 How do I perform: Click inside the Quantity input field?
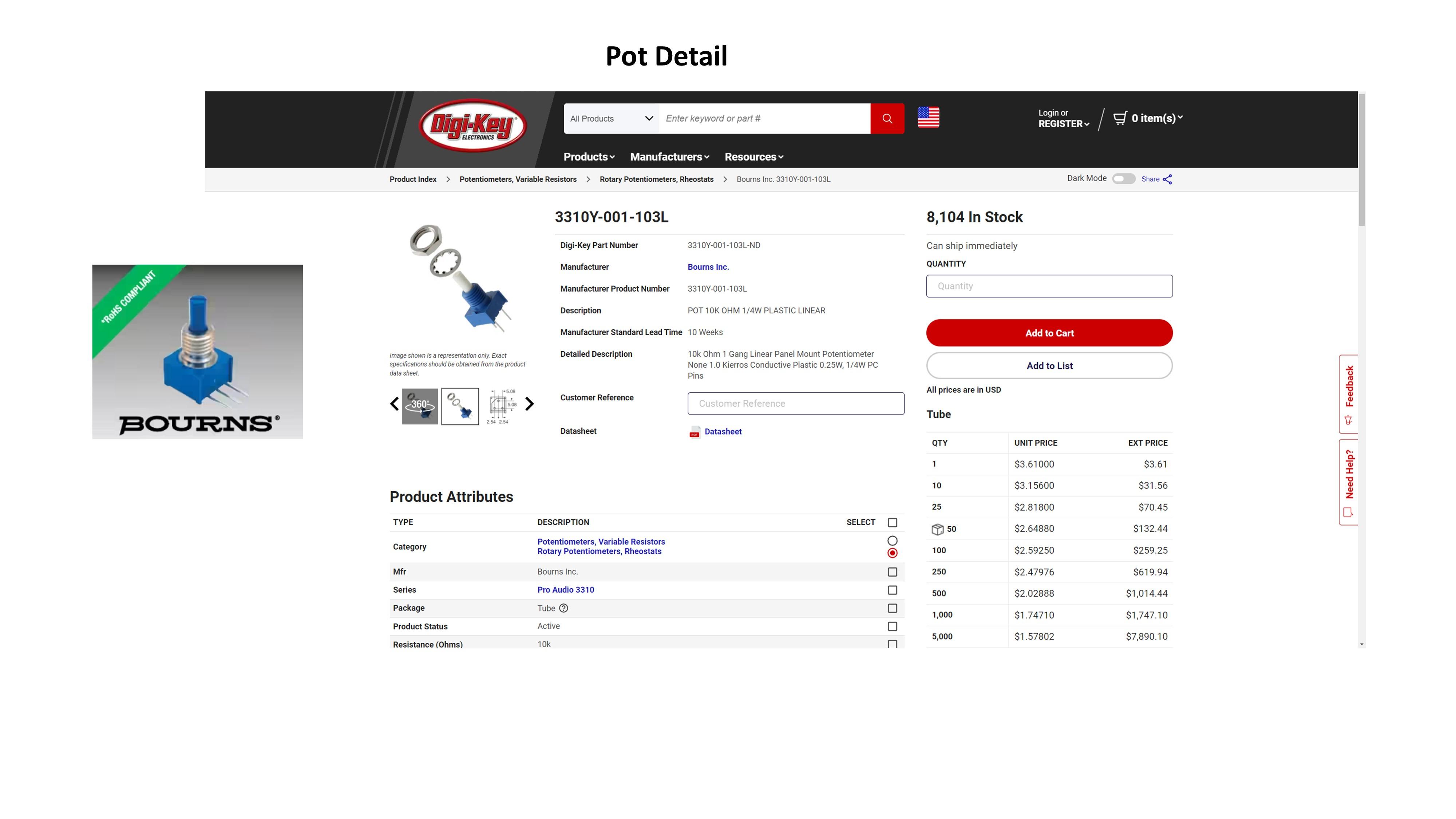[x=1049, y=285]
